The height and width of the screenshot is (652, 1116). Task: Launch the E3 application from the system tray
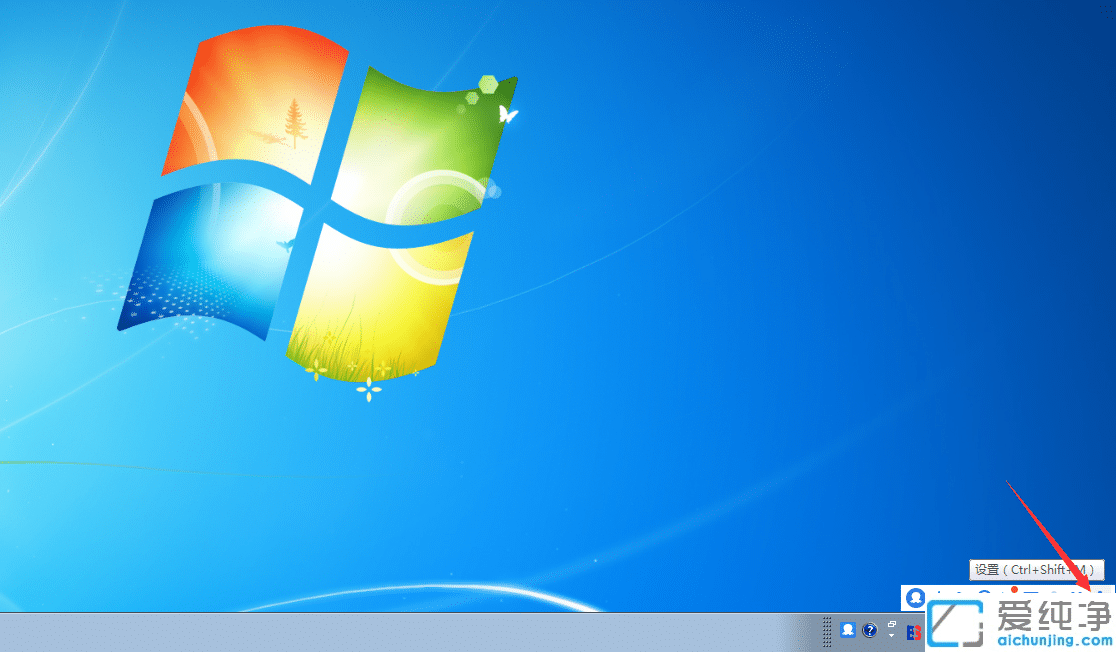pos(912,632)
